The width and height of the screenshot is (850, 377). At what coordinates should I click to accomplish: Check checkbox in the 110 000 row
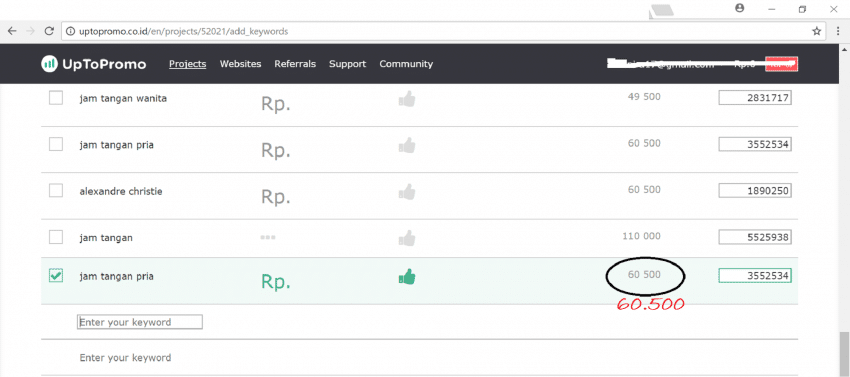pos(56,237)
